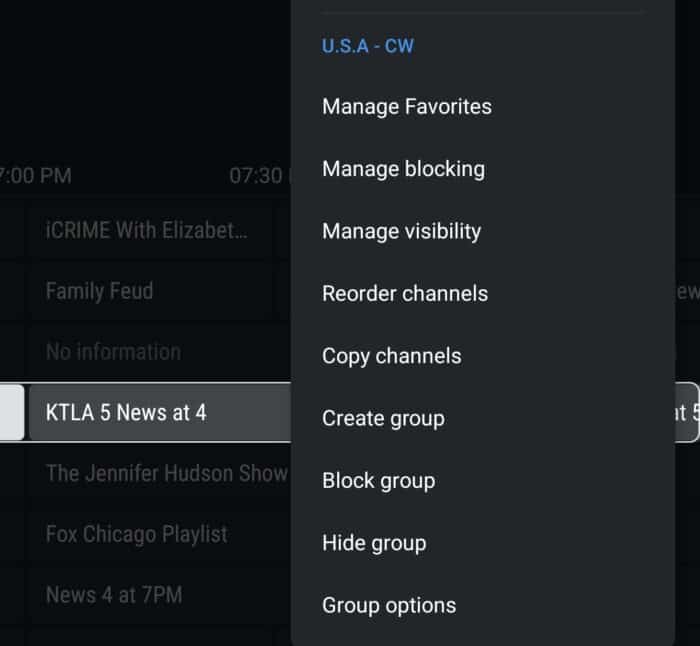Viewport: 700px width, 646px height.
Task: Select Hide group menu item
Action: click(x=374, y=543)
